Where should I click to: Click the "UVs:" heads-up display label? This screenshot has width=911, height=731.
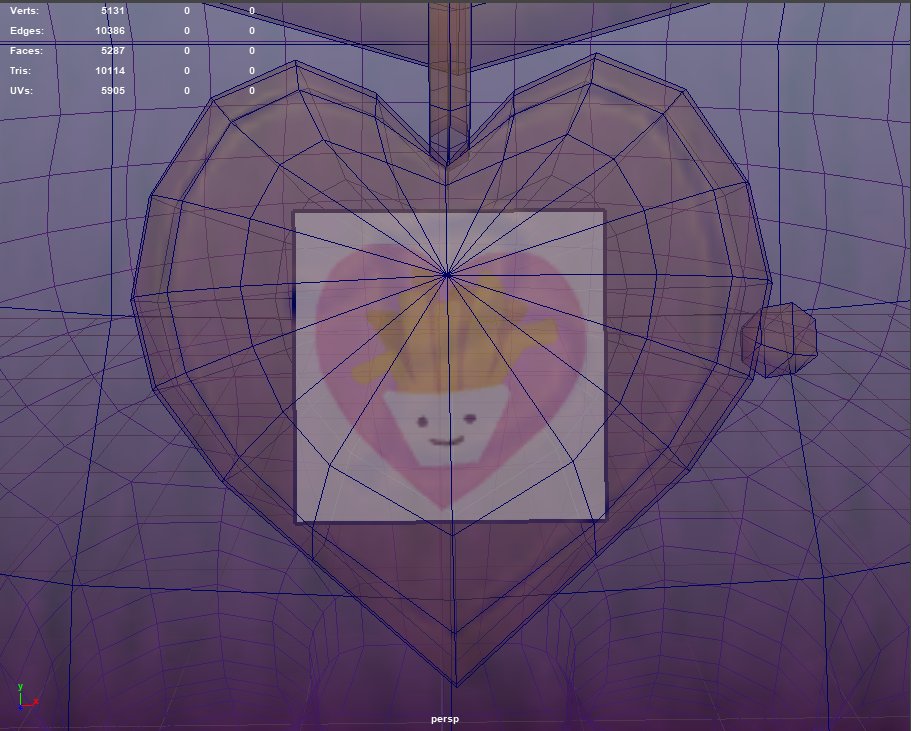tap(21, 91)
